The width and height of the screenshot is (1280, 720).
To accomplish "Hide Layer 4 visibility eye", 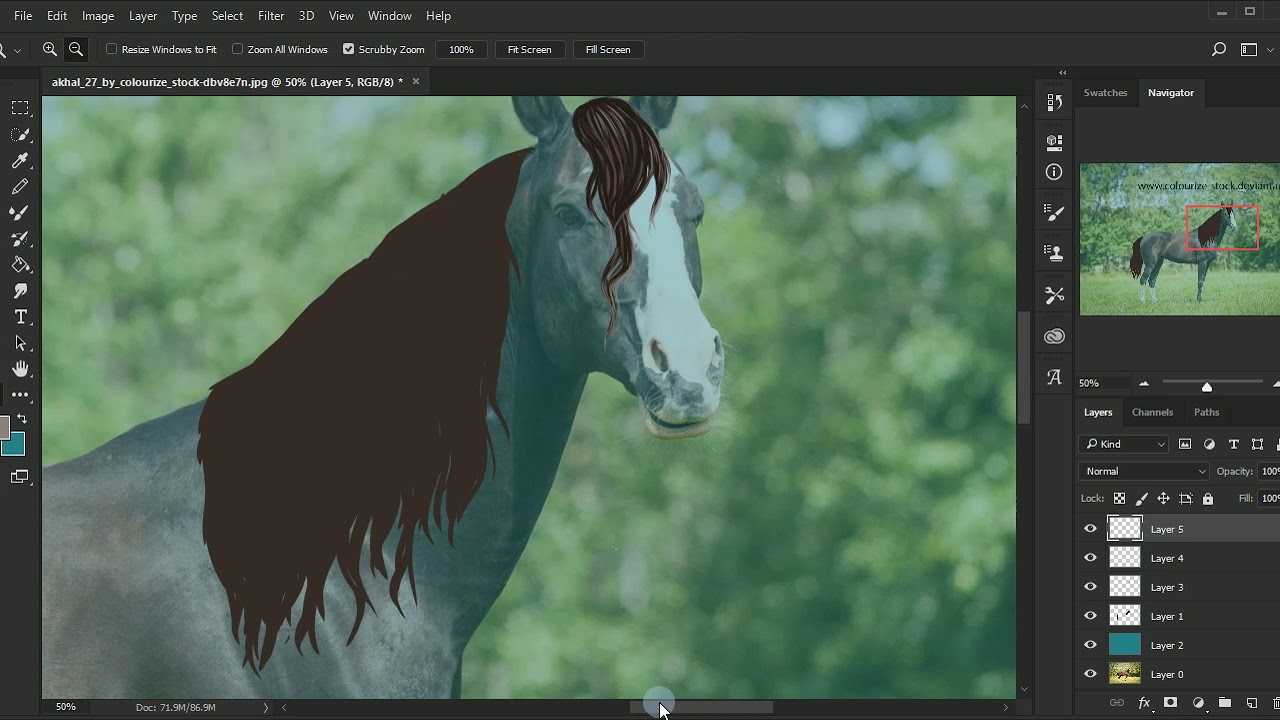I will pos(1090,558).
